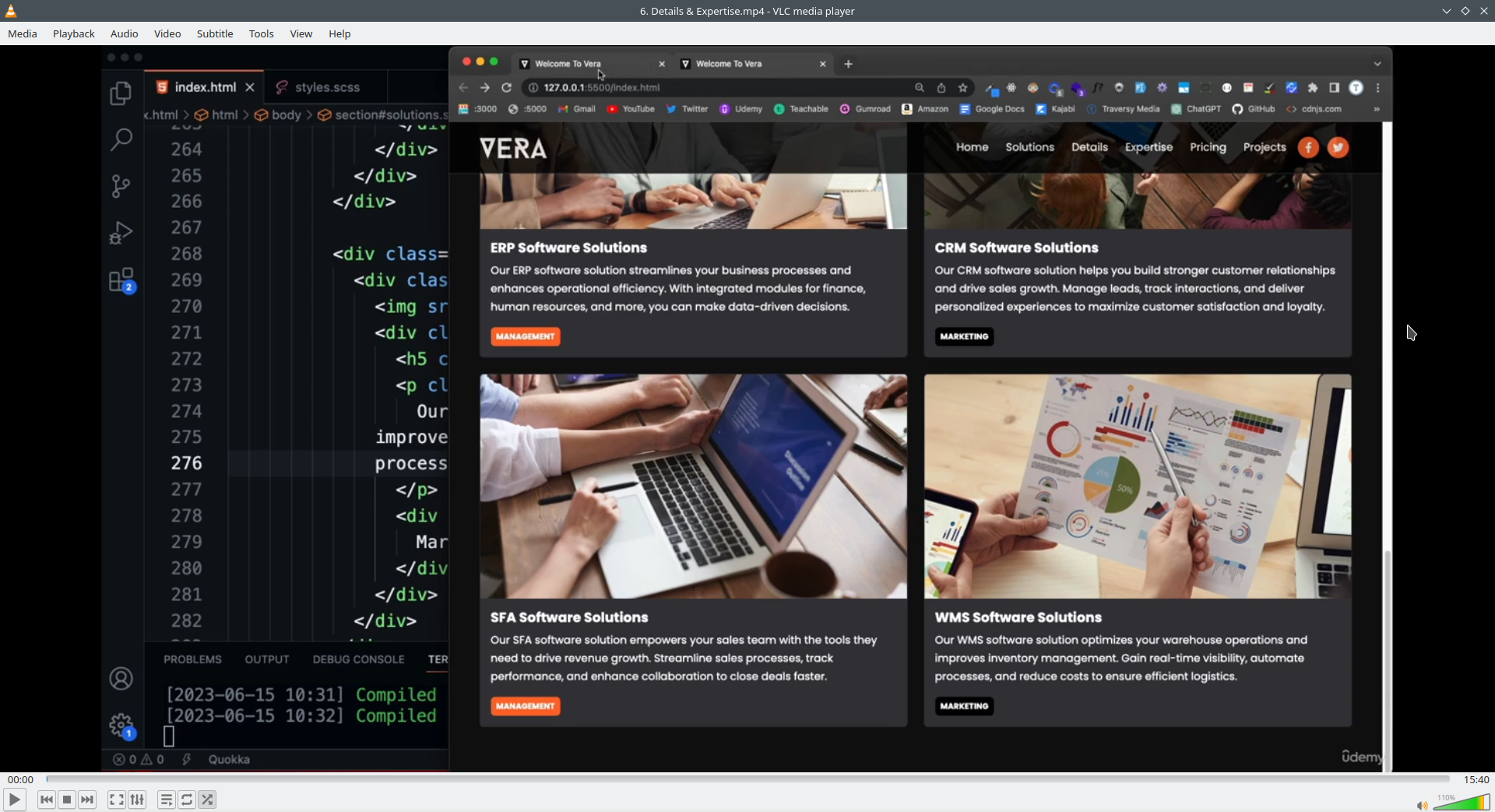
Task: Click the Projects nav link on Vera site
Action: (x=1265, y=147)
